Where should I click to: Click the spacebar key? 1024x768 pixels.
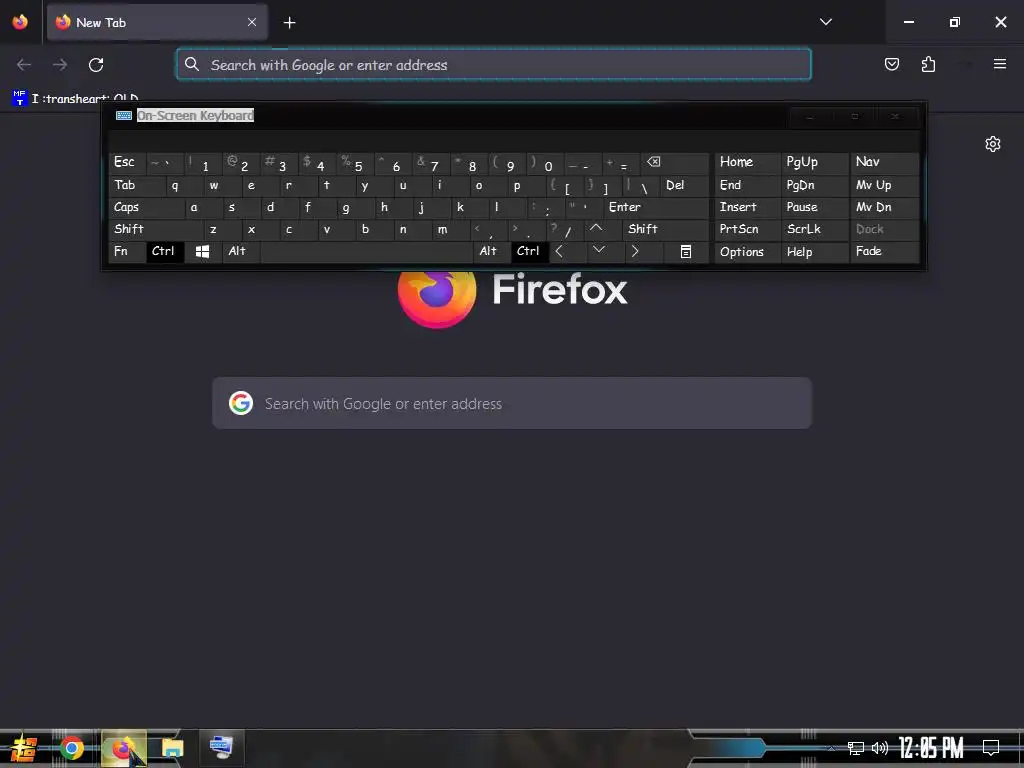coord(366,251)
